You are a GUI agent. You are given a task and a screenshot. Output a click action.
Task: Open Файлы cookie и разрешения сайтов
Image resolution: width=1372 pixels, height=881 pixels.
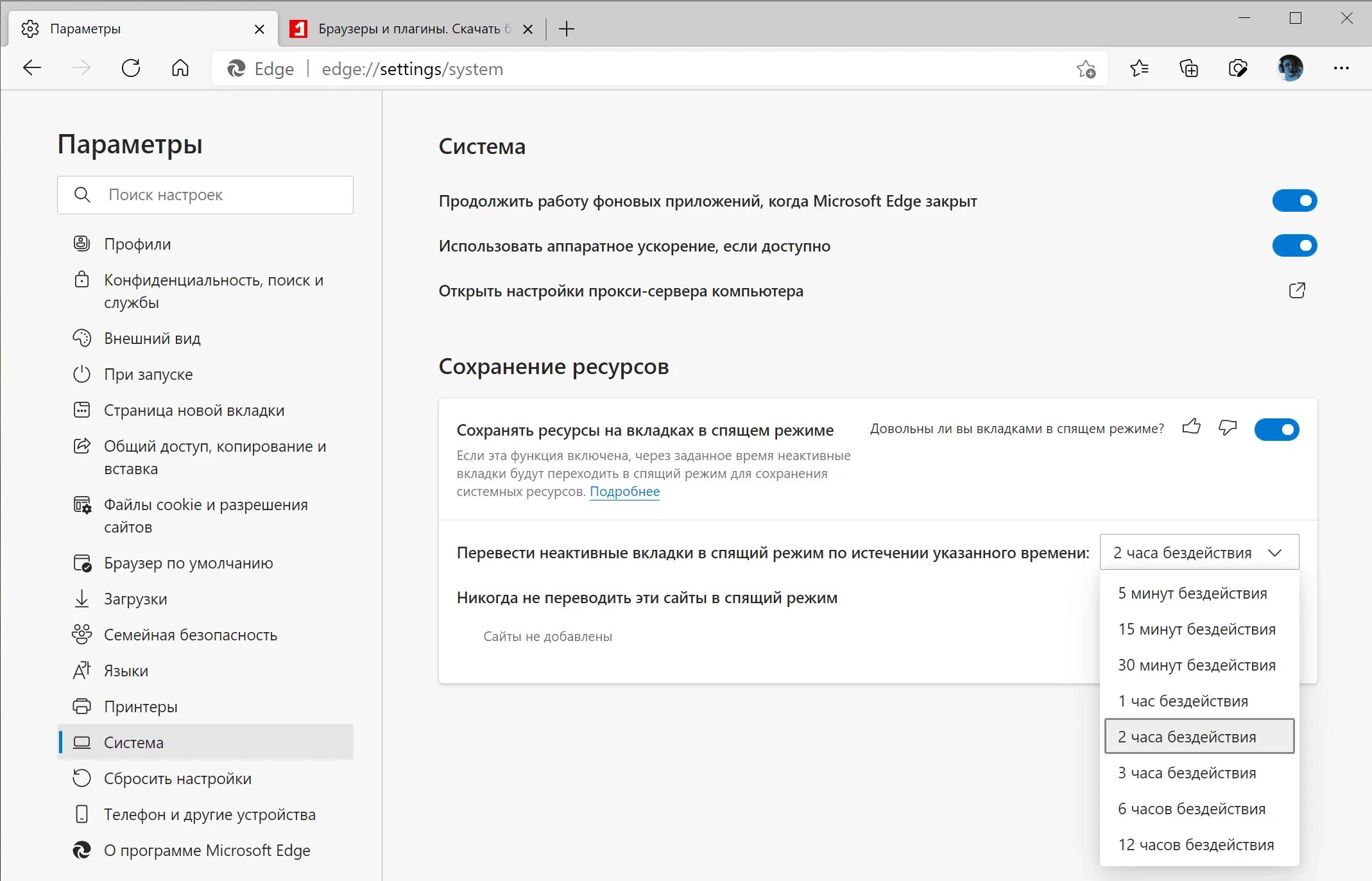tap(205, 516)
